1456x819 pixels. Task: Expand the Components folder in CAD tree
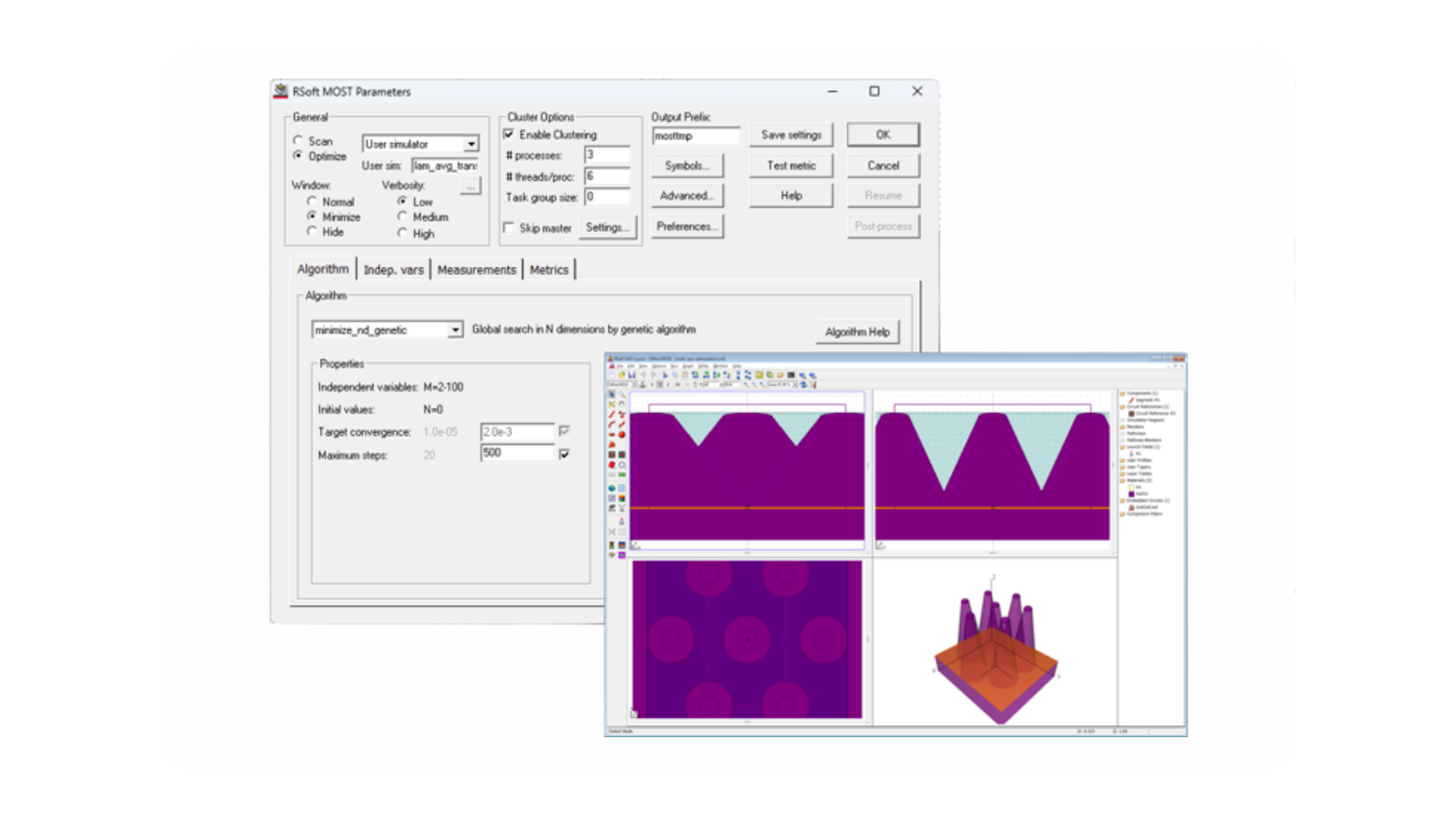pyautogui.click(x=1122, y=393)
